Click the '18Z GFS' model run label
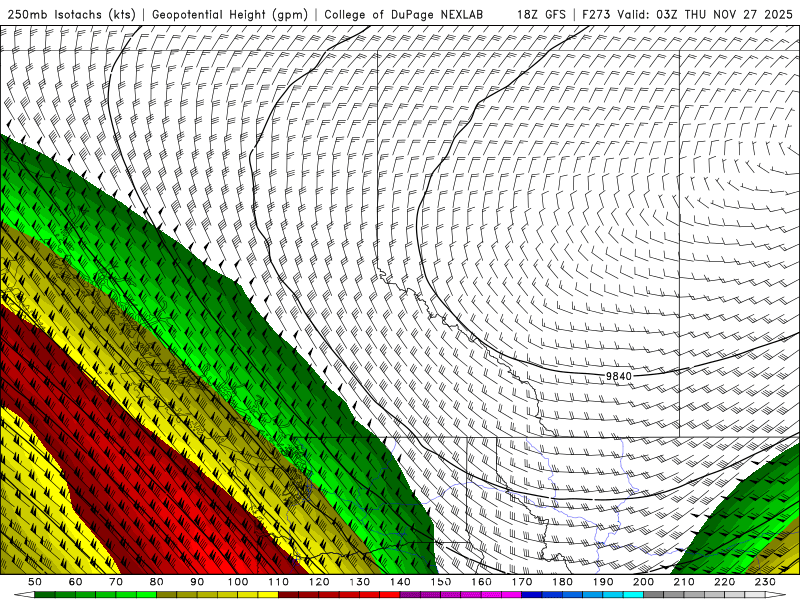Screen dimensions: 800x600 coord(542,14)
